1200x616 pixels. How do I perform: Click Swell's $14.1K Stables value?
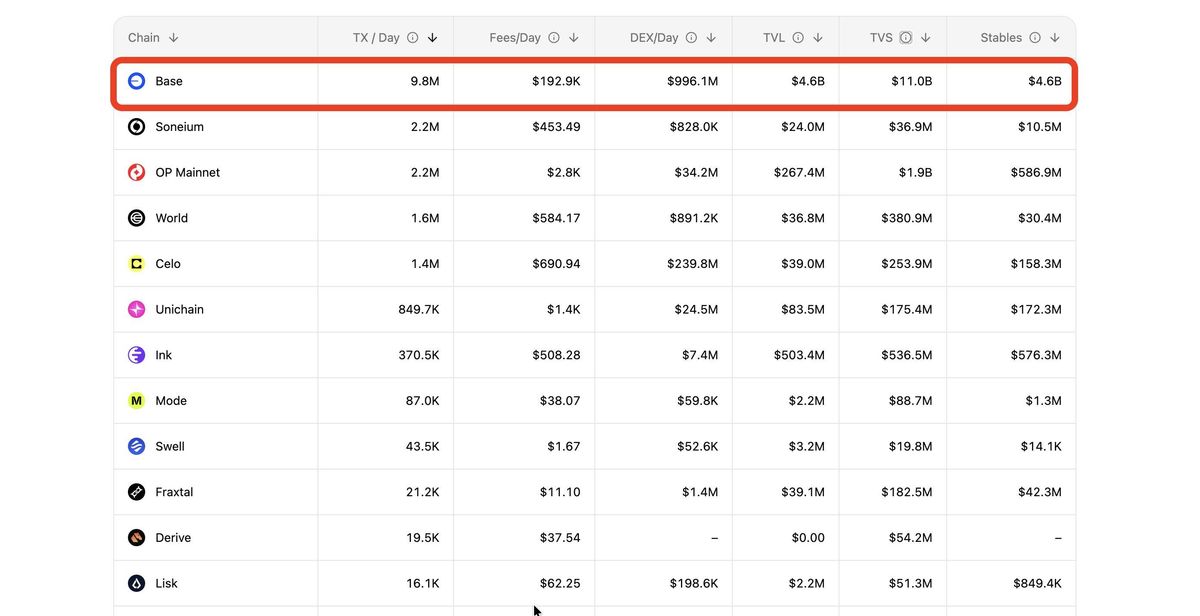point(1041,446)
